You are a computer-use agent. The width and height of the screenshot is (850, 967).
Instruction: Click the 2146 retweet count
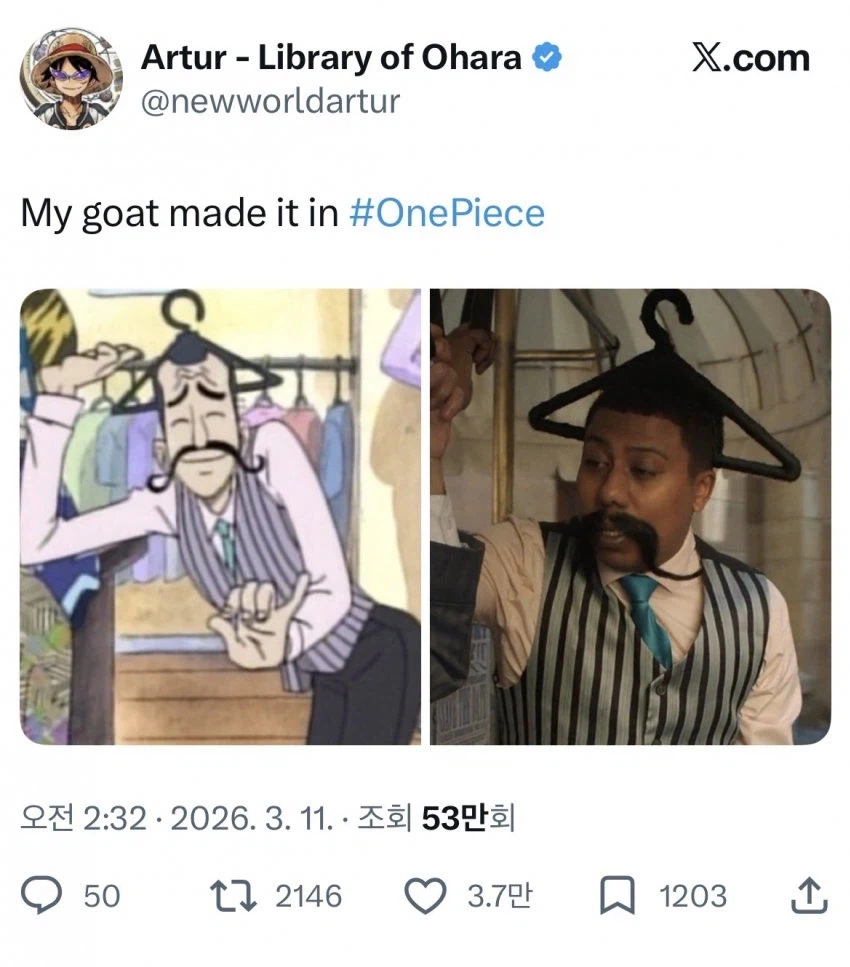[x=308, y=895]
